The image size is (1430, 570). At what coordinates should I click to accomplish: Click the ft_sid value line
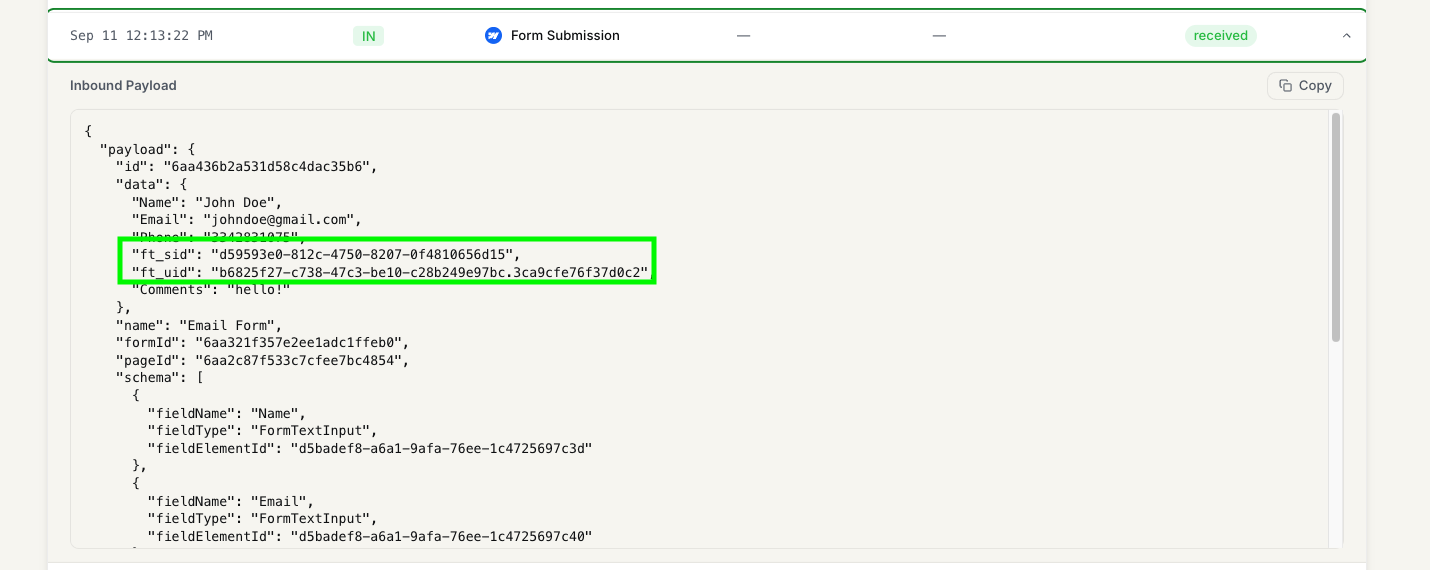click(x=326, y=255)
